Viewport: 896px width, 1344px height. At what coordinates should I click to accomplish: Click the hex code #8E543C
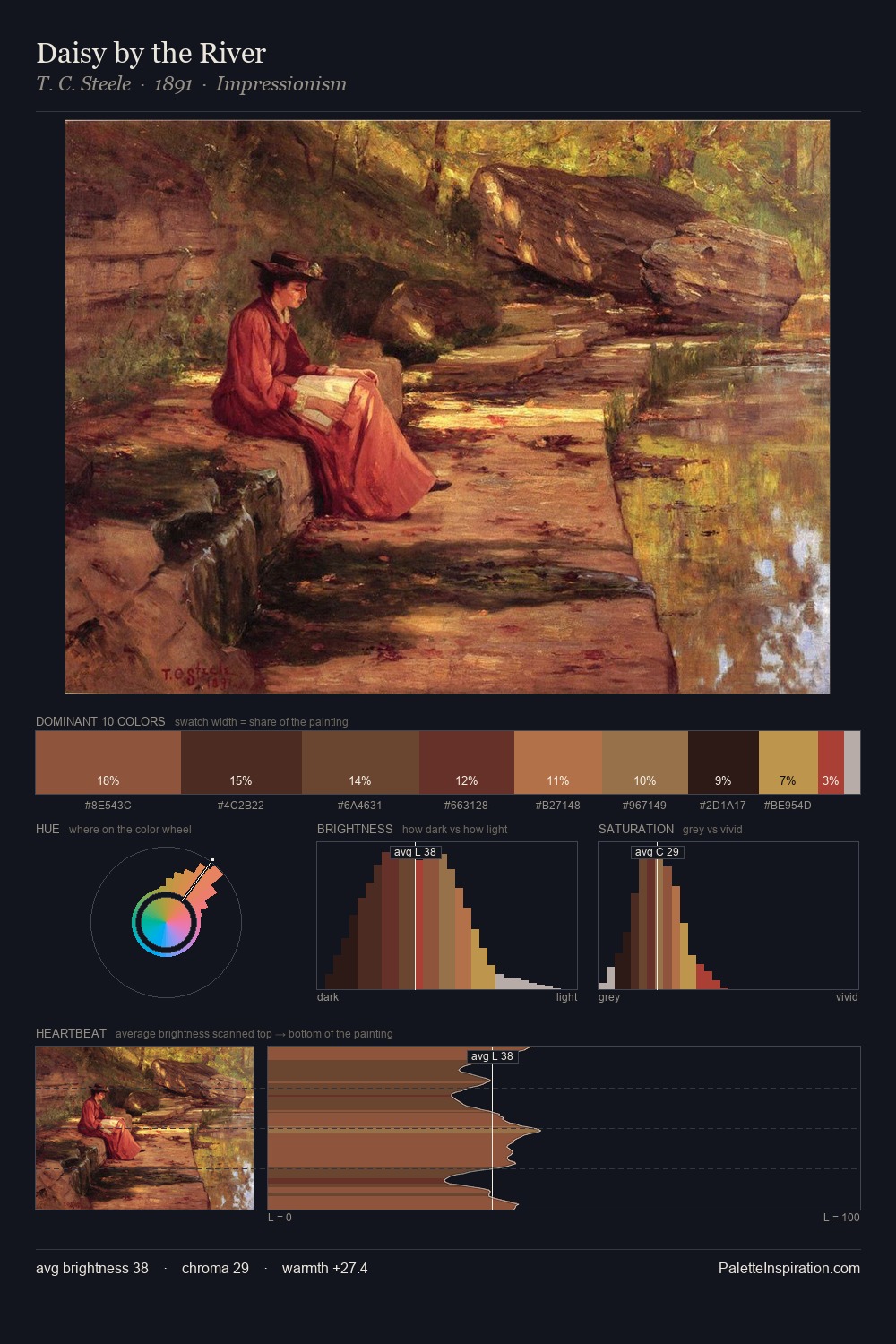[x=108, y=806]
